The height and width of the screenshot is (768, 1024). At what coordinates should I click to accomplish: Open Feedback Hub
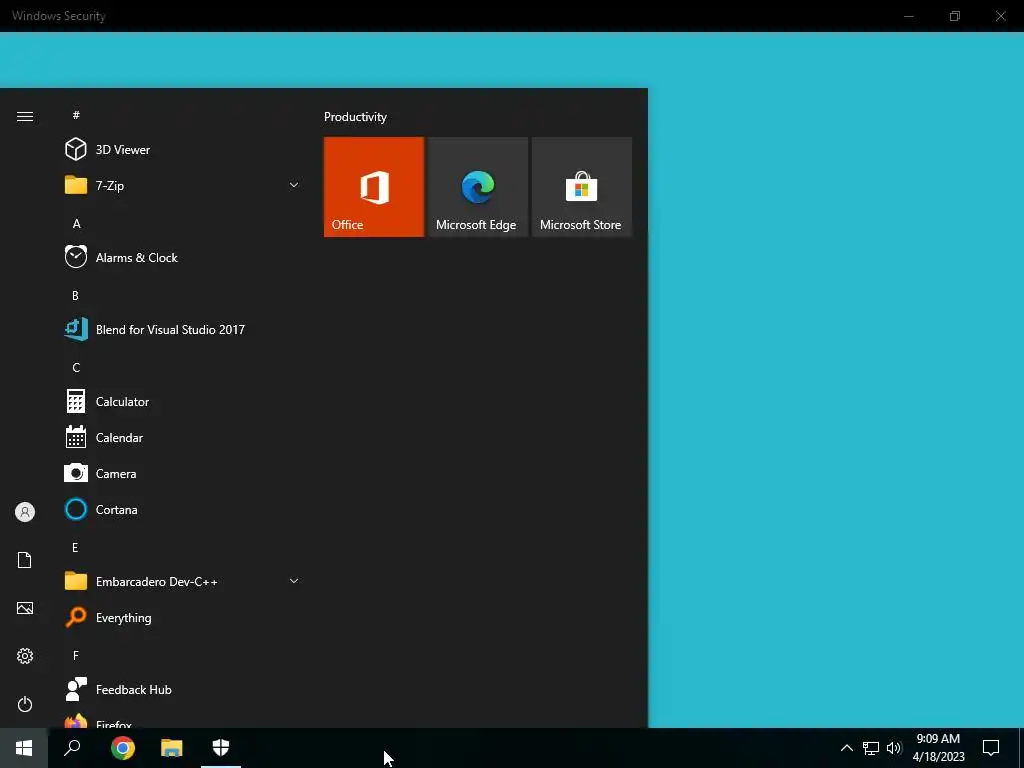(x=182, y=690)
